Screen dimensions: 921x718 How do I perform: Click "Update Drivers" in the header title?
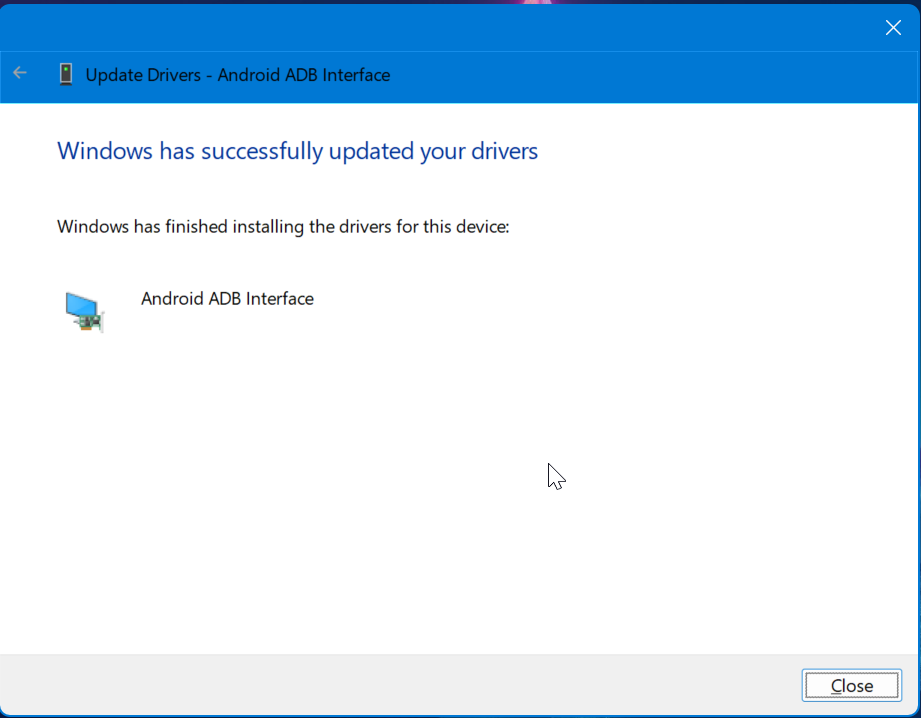pos(145,75)
